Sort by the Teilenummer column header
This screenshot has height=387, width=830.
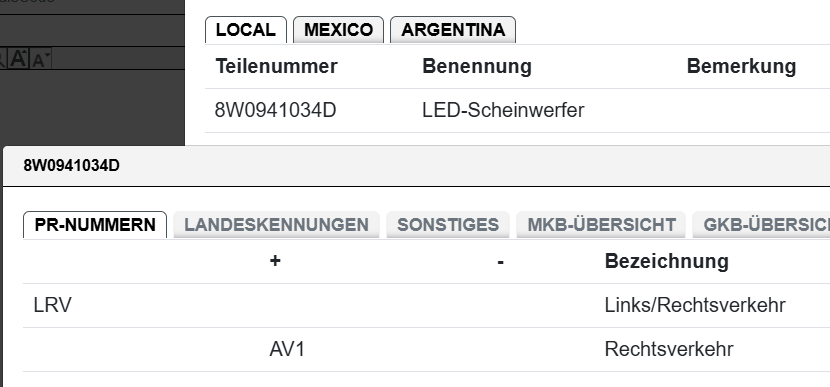coord(276,66)
